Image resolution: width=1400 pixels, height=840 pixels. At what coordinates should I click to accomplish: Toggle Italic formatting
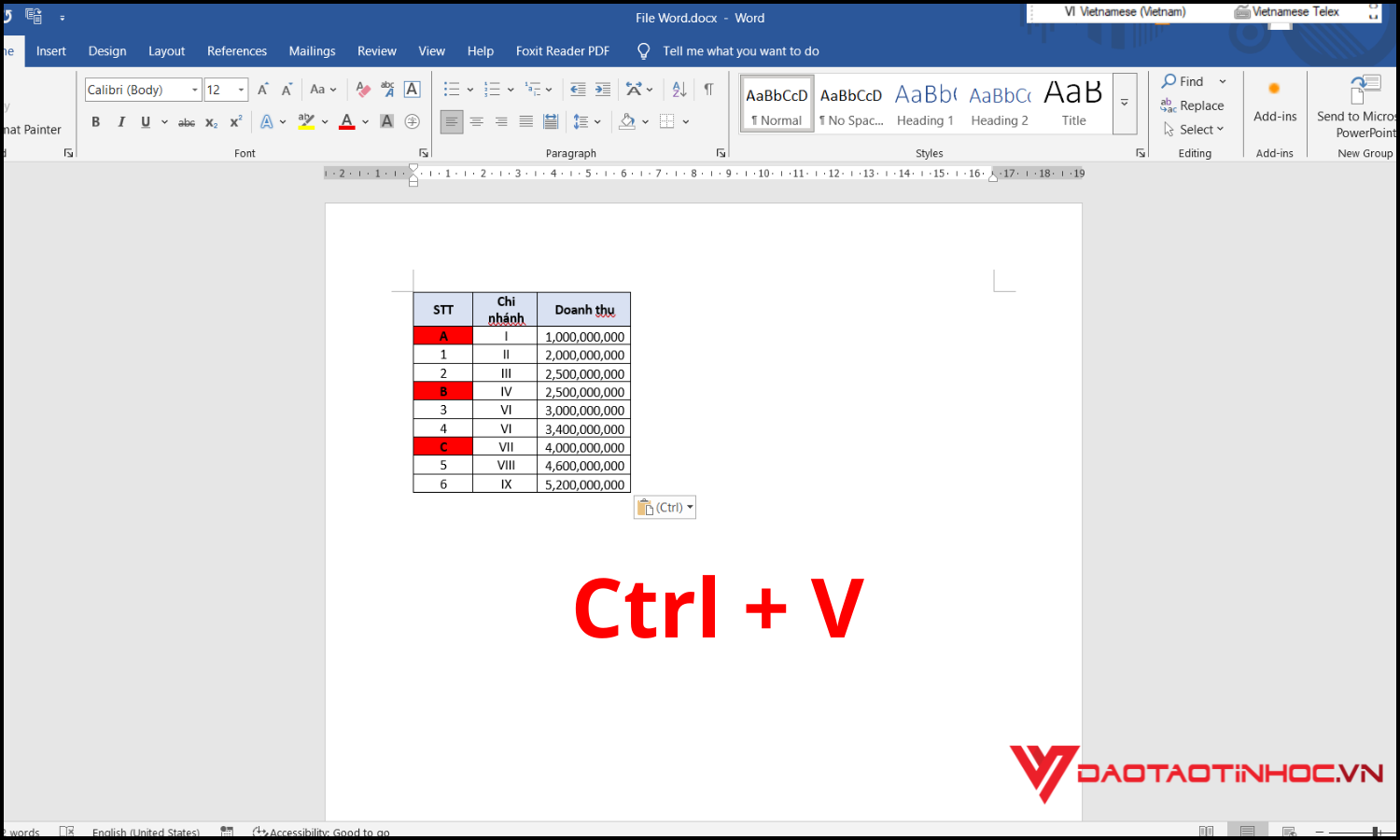coord(120,122)
